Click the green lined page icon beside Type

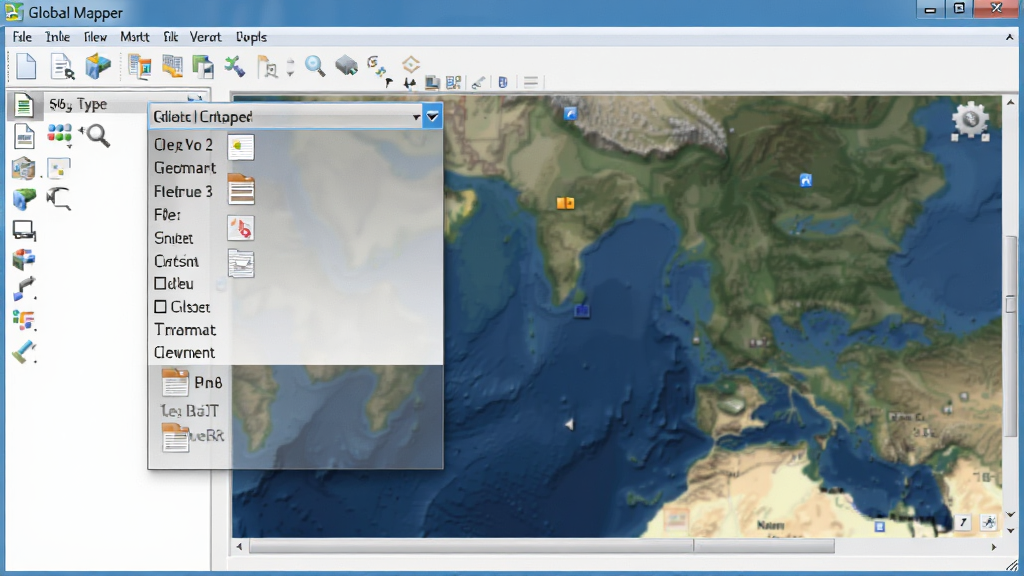pyautogui.click(x=24, y=104)
